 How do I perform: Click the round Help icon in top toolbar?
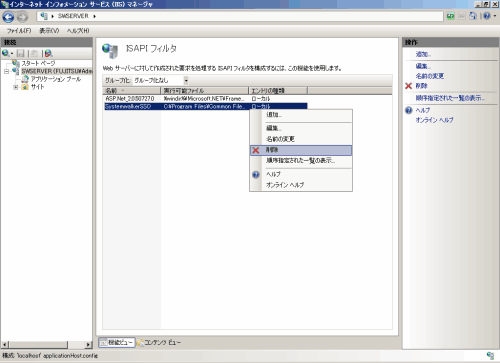pos(487,16)
